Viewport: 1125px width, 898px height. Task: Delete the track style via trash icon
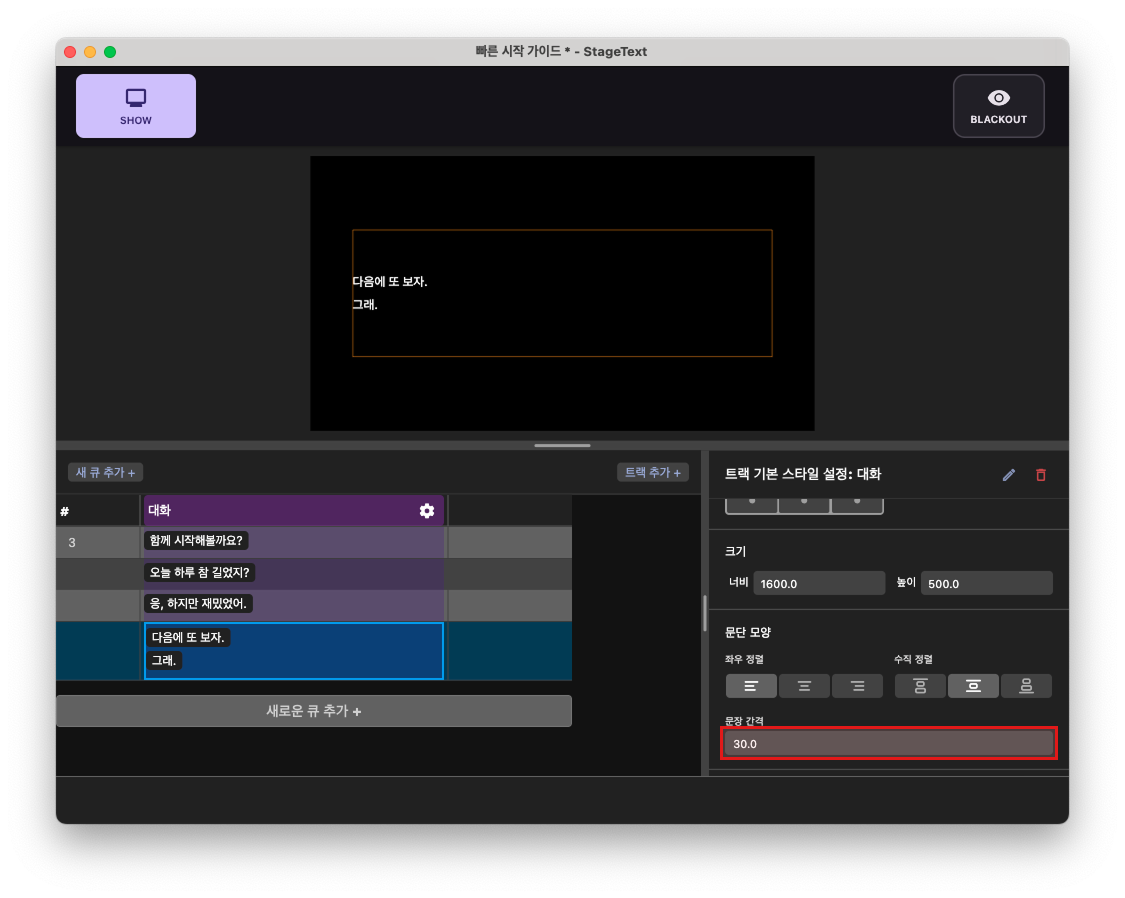tap(1040, 474)
